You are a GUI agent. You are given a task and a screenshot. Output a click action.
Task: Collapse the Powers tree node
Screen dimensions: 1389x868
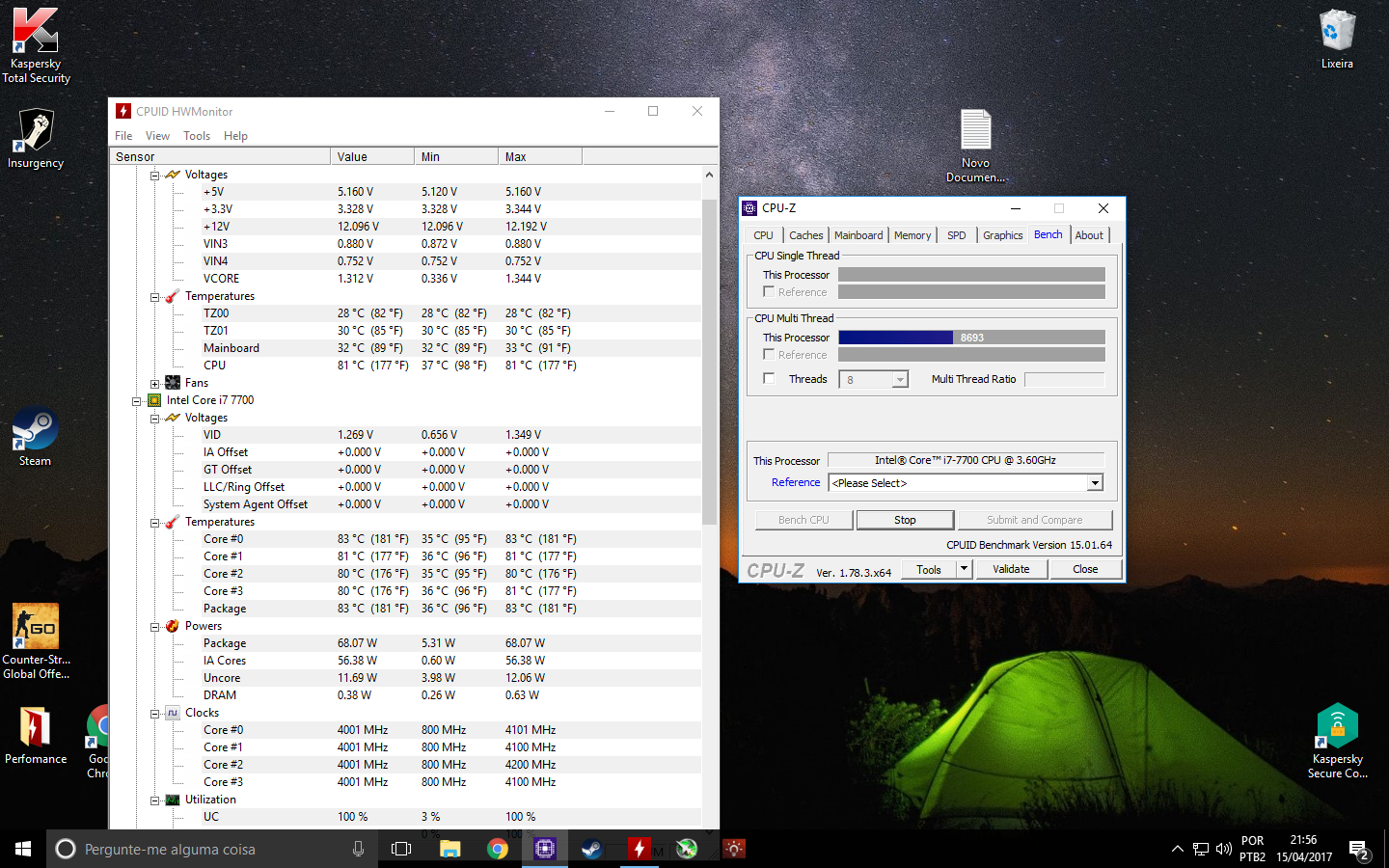(x=154, y=627)
